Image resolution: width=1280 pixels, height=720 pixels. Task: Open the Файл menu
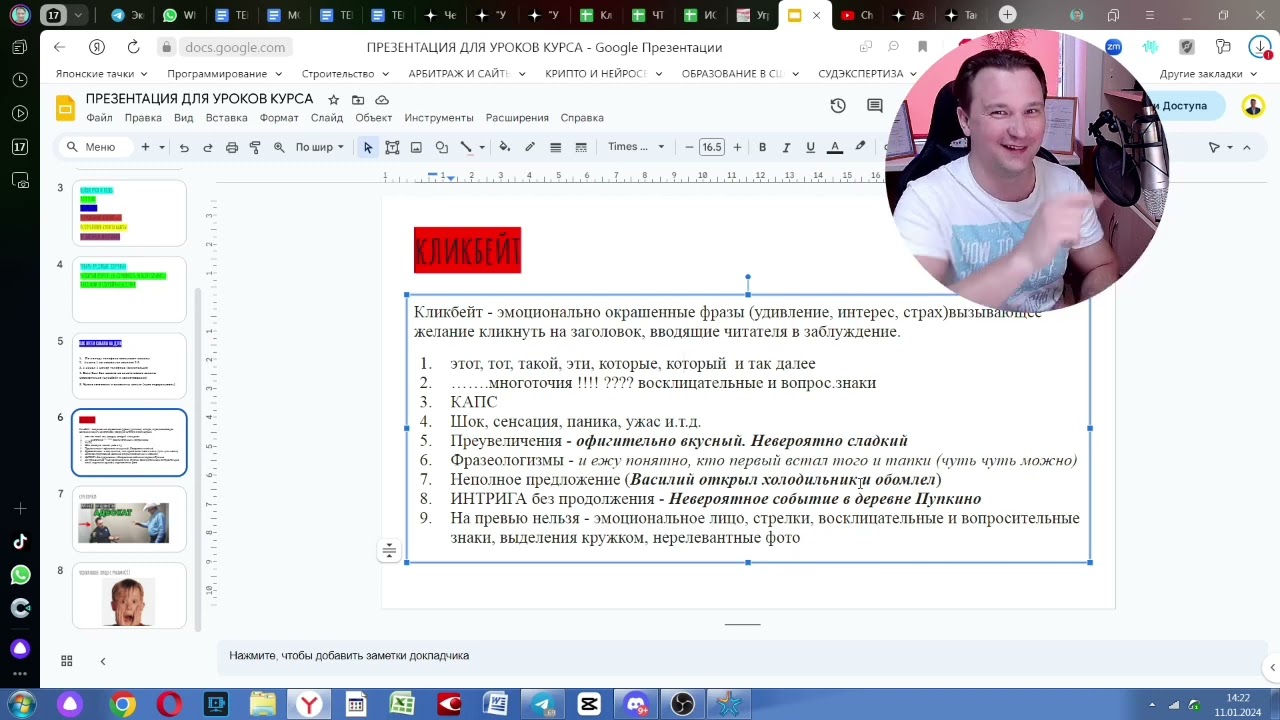coord(99,118)
